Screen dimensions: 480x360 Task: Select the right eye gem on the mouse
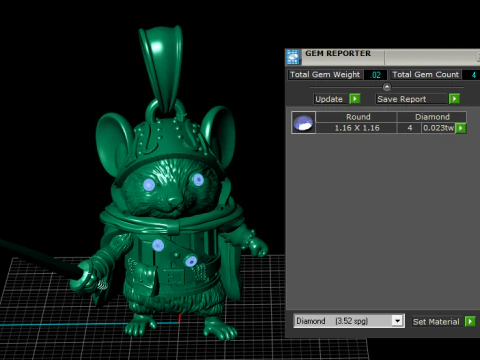(198, 180)
